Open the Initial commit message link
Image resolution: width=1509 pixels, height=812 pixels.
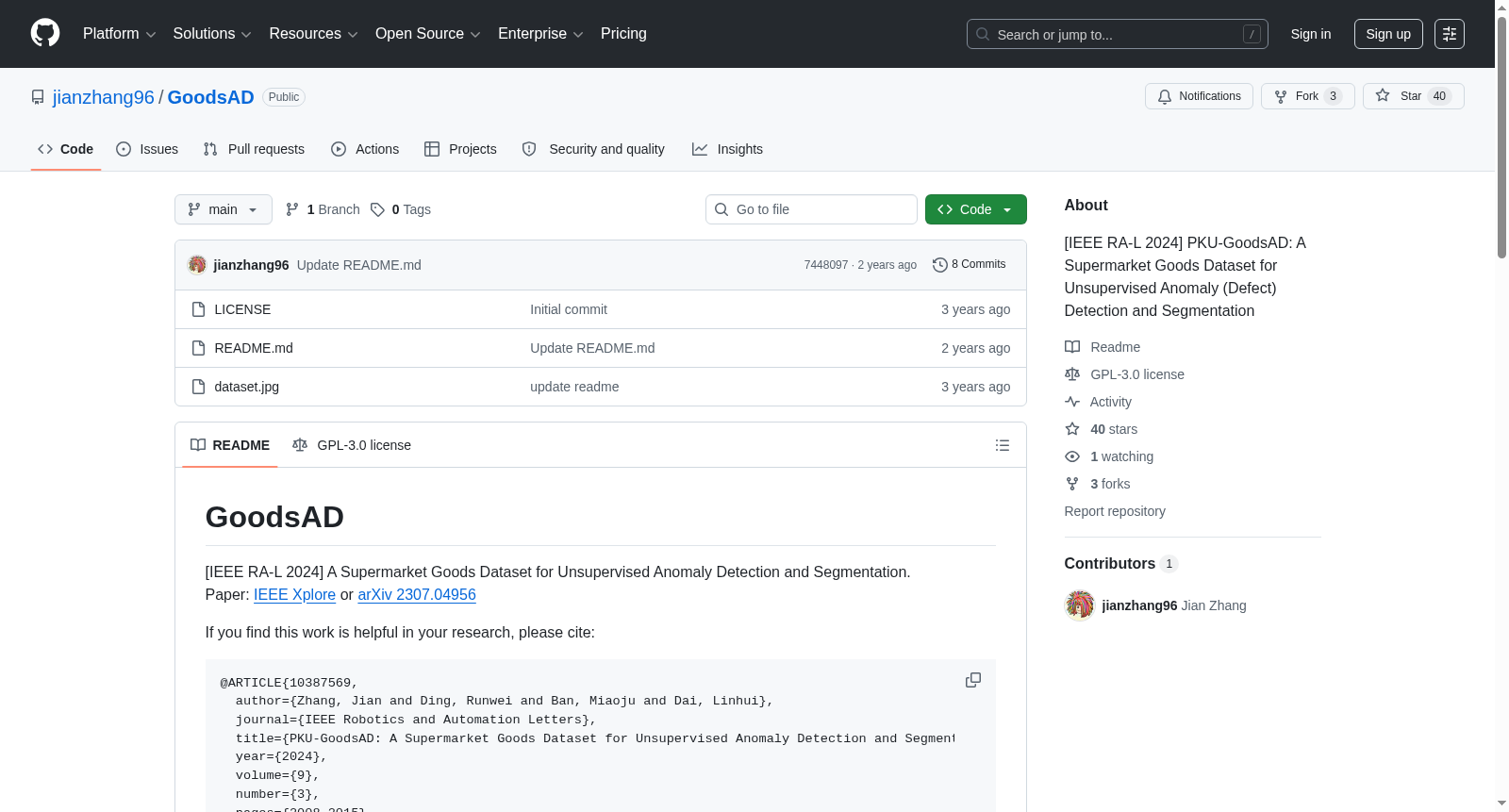(x=569, y=309)
